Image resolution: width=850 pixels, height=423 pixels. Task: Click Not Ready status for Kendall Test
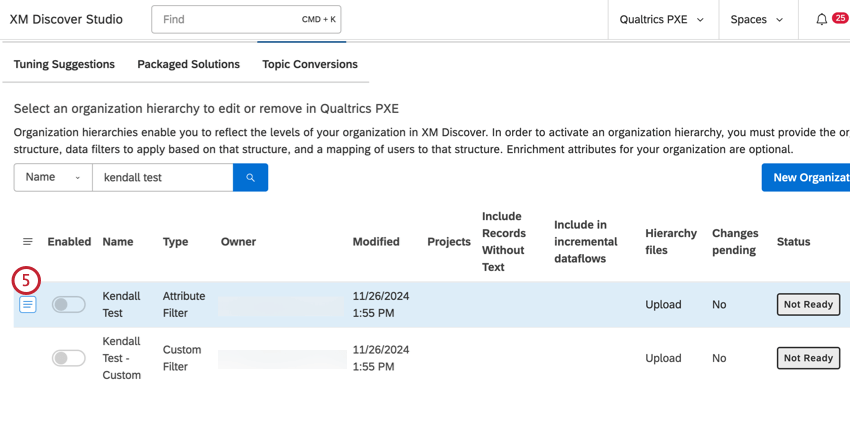click(x=808, y=304)
